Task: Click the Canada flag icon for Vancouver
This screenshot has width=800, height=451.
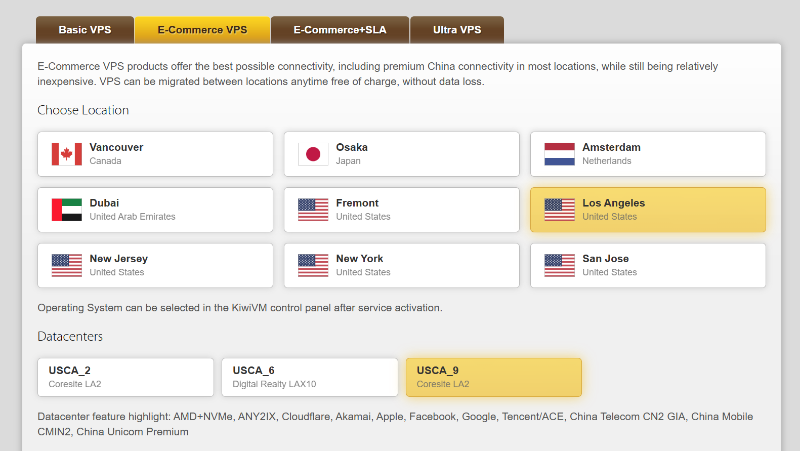Action: (67, 154)
